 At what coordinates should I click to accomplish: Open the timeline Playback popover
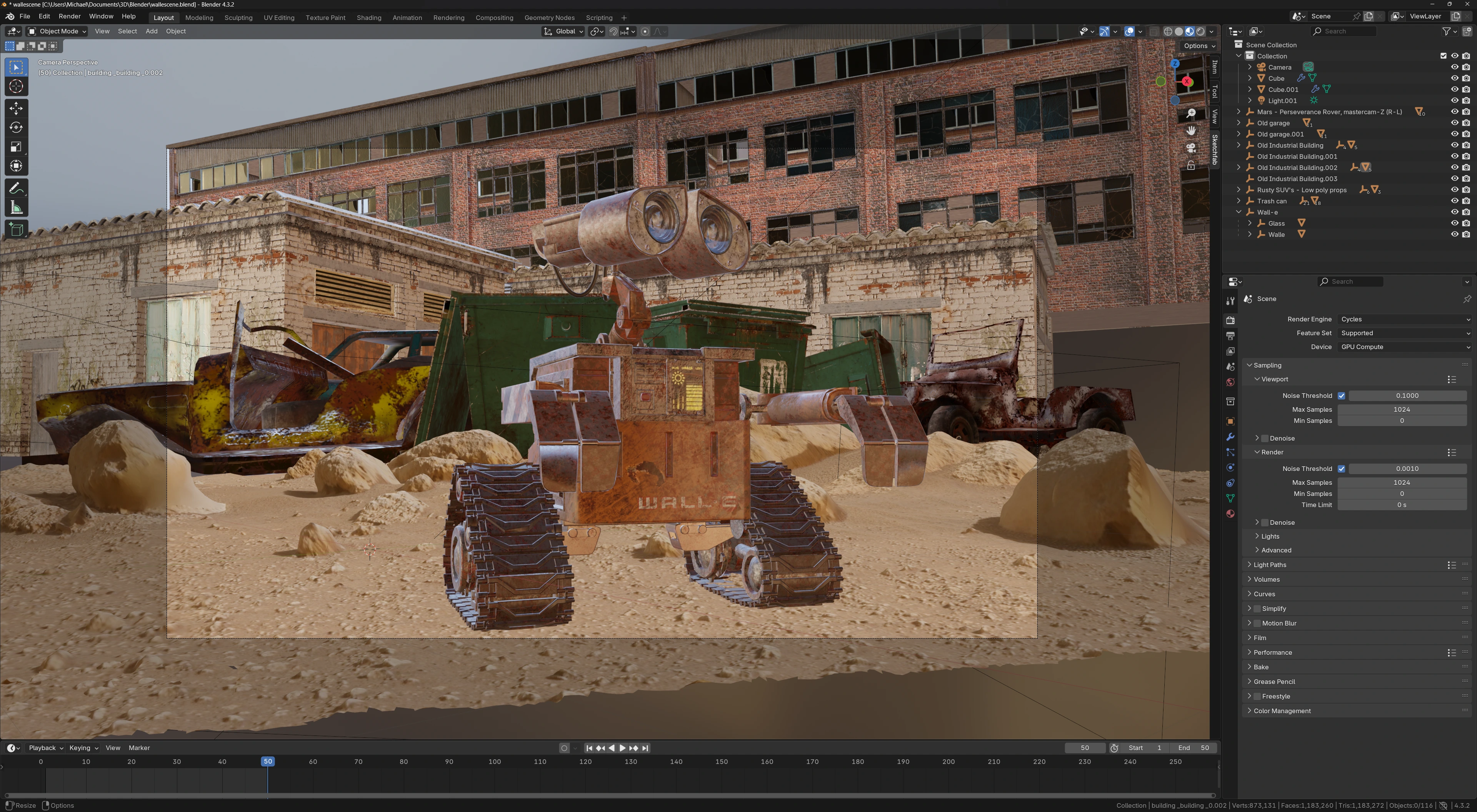pyautogui.click(x=45, y=748)
